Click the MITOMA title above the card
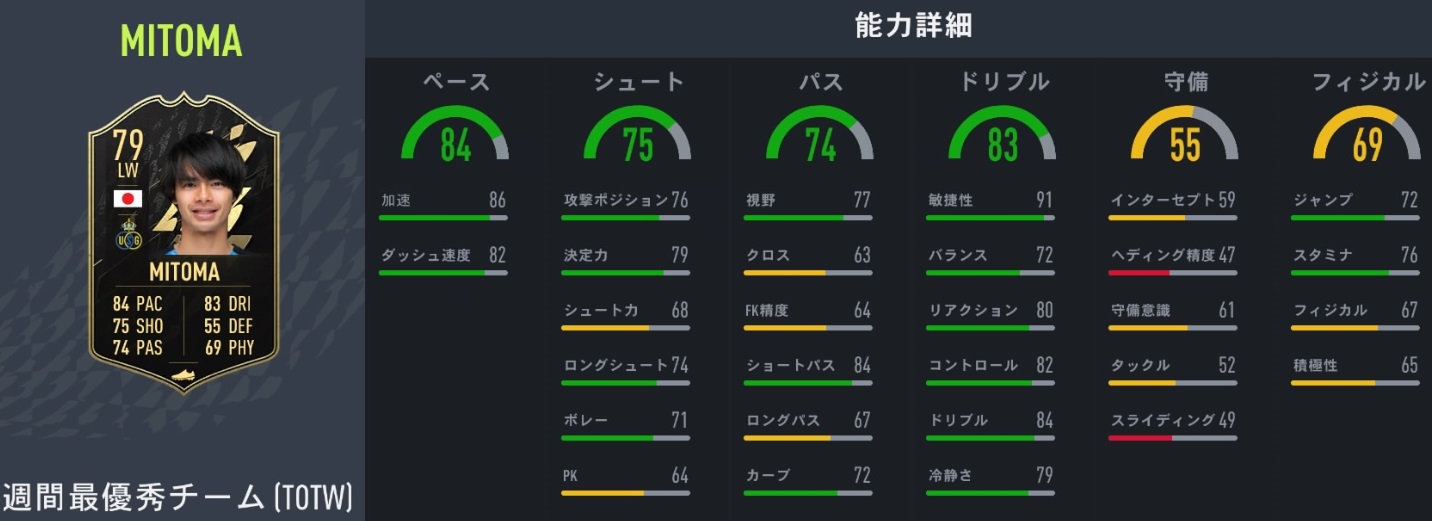 [181, 41]
